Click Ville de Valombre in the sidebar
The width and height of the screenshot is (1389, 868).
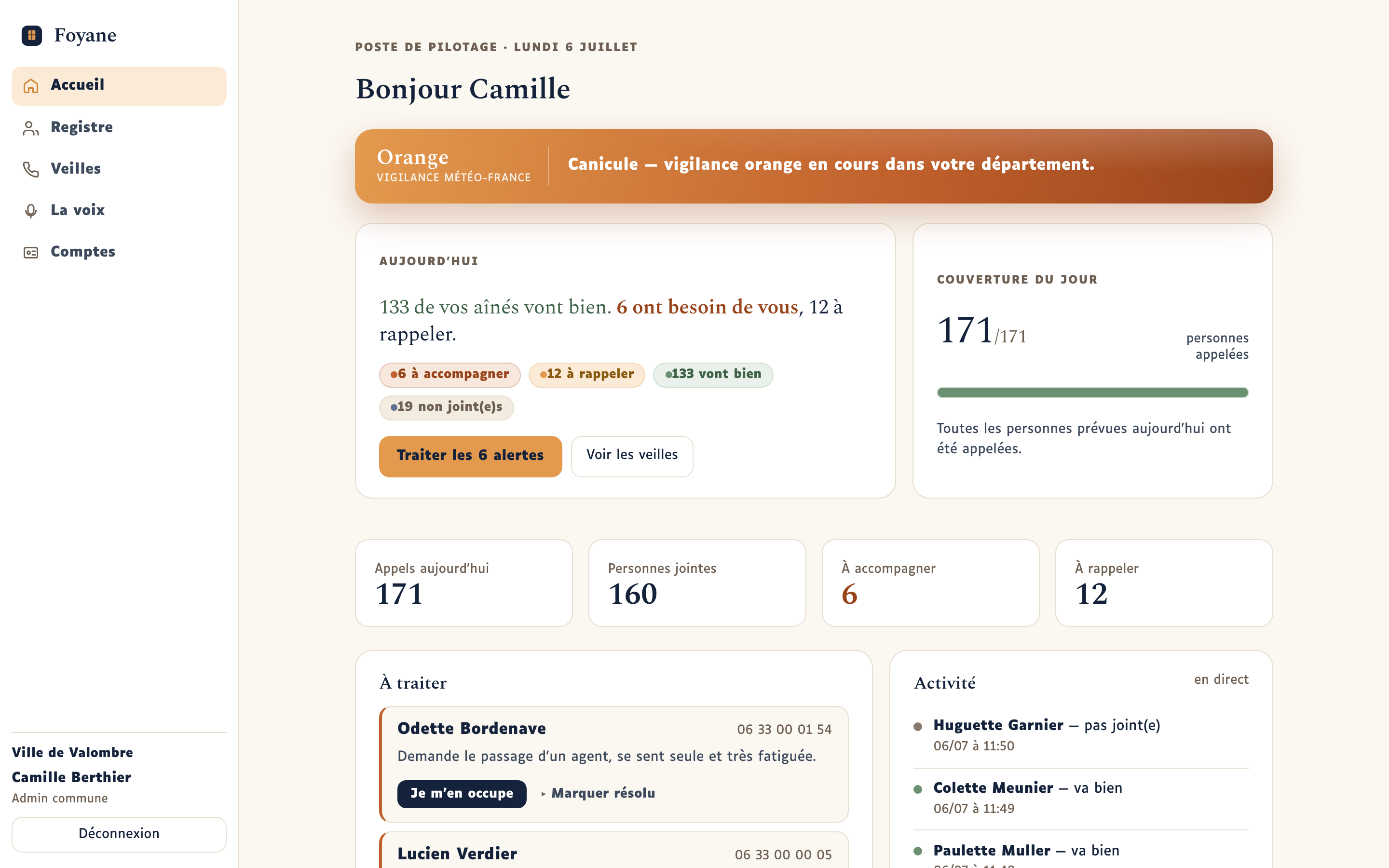coord(72,753)
